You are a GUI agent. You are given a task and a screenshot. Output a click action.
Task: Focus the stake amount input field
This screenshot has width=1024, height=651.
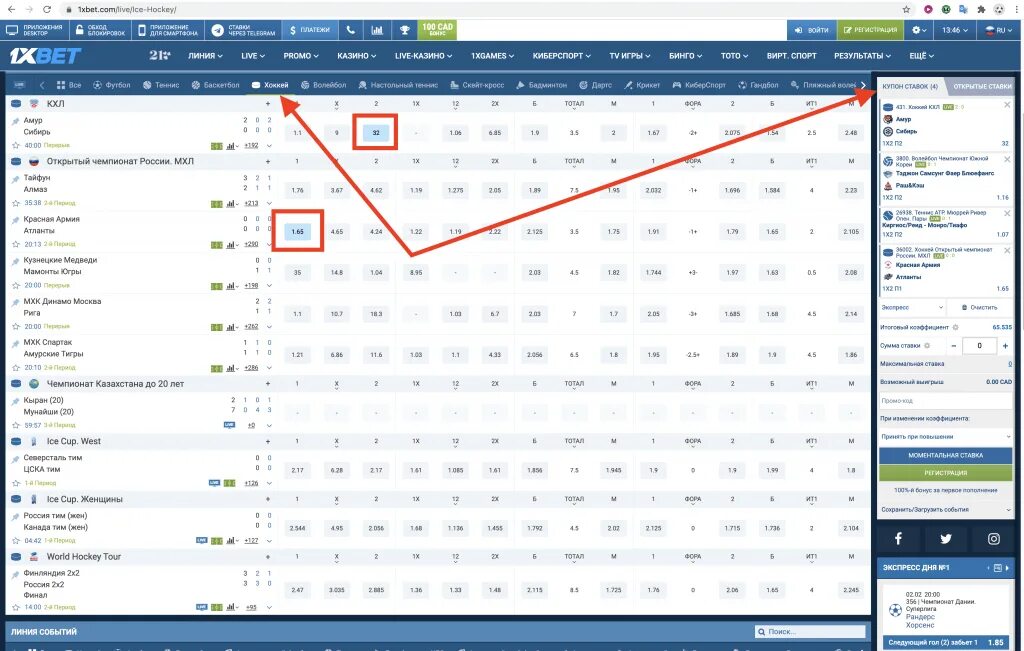click(979, 345)
